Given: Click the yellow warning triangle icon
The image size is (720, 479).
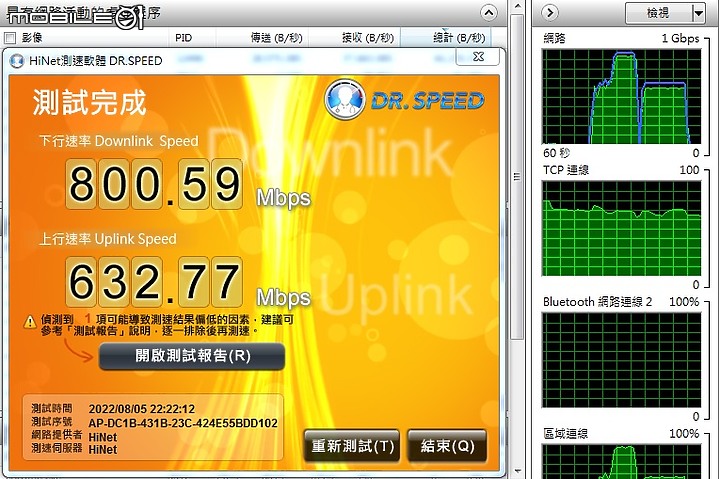Looking at the screenshot, I should [30, 322].
